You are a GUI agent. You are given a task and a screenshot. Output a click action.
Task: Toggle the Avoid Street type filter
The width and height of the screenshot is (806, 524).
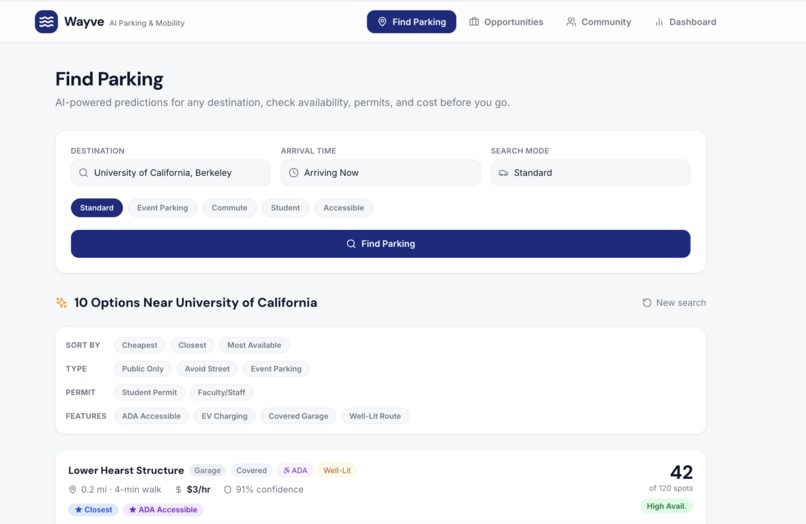pyautogui.click(x=207, y=369)
